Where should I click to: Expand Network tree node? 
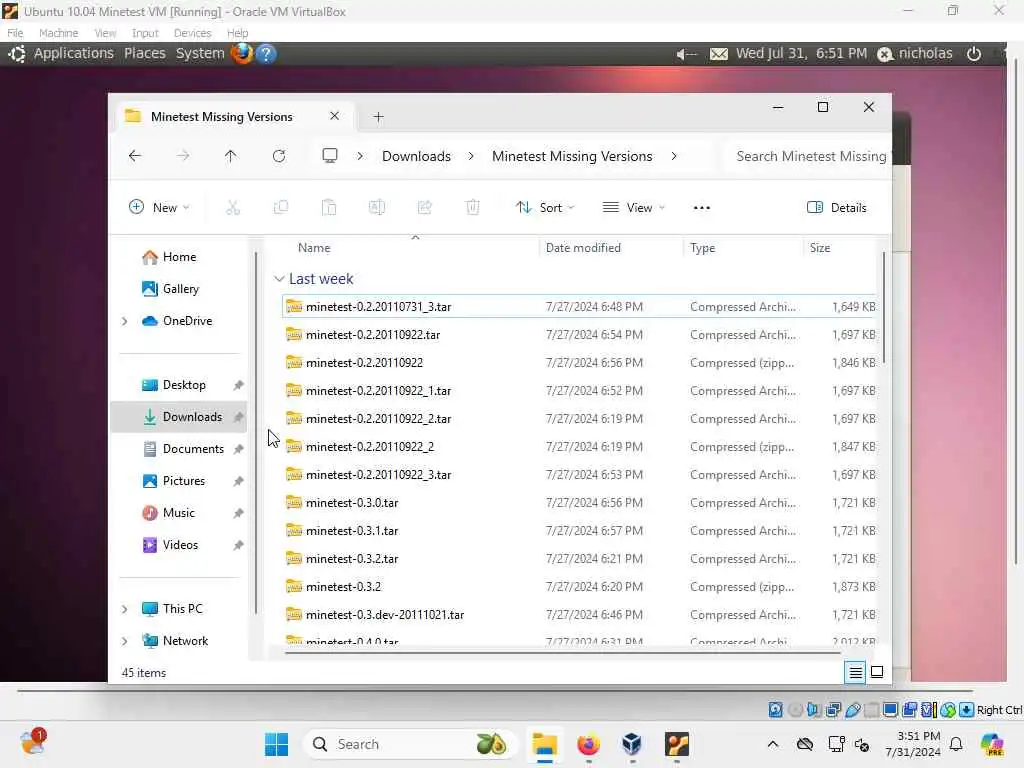tap(125, 641)
